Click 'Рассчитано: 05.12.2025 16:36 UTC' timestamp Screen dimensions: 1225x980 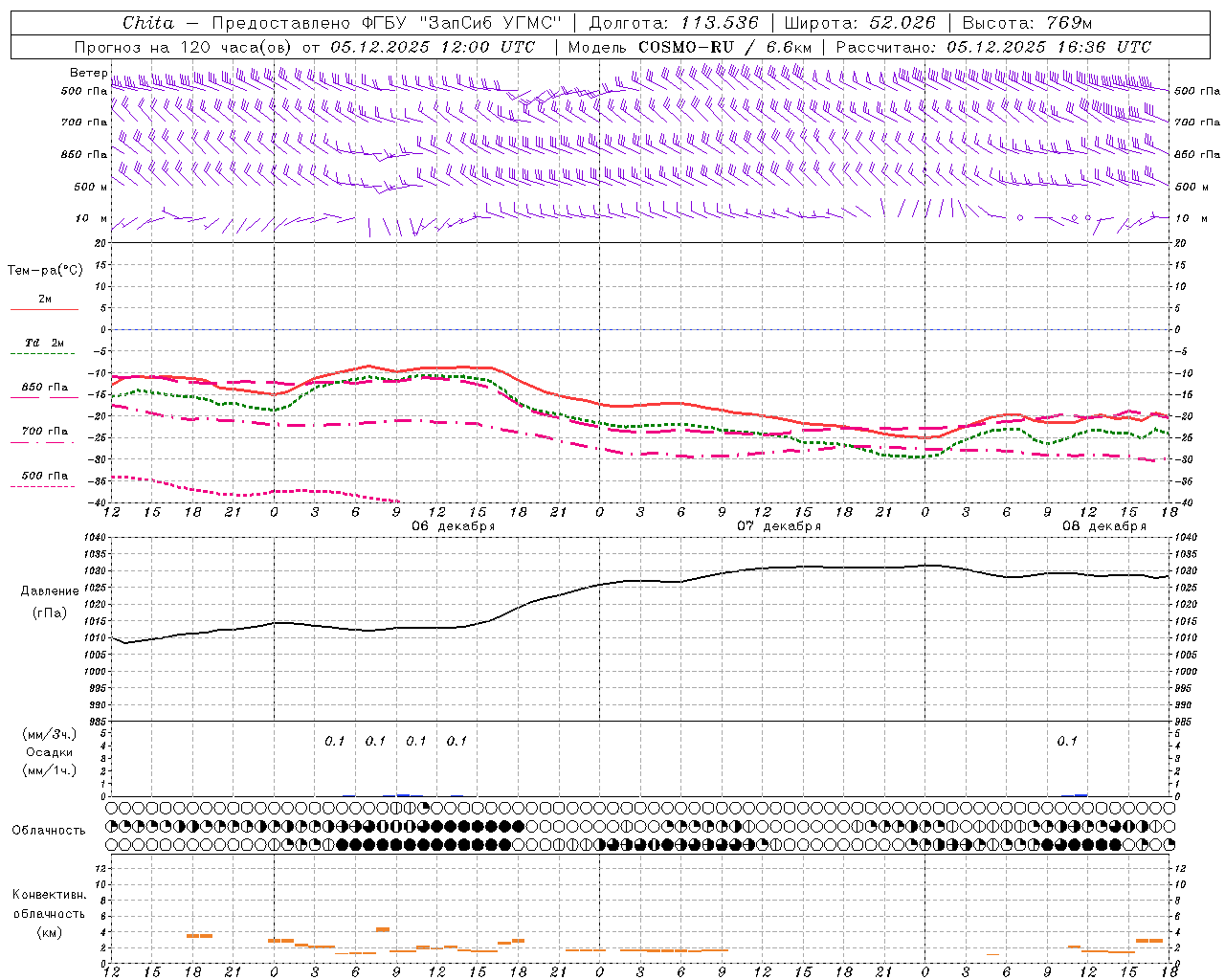993,47
